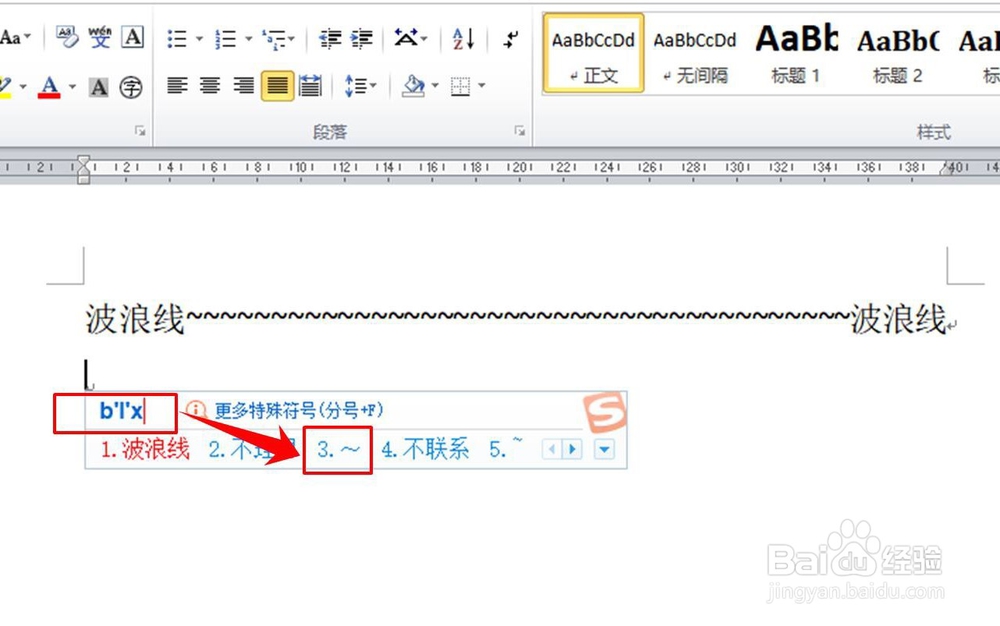
Task: Go to previous candidate page arrow
Action: click(552, 449)
